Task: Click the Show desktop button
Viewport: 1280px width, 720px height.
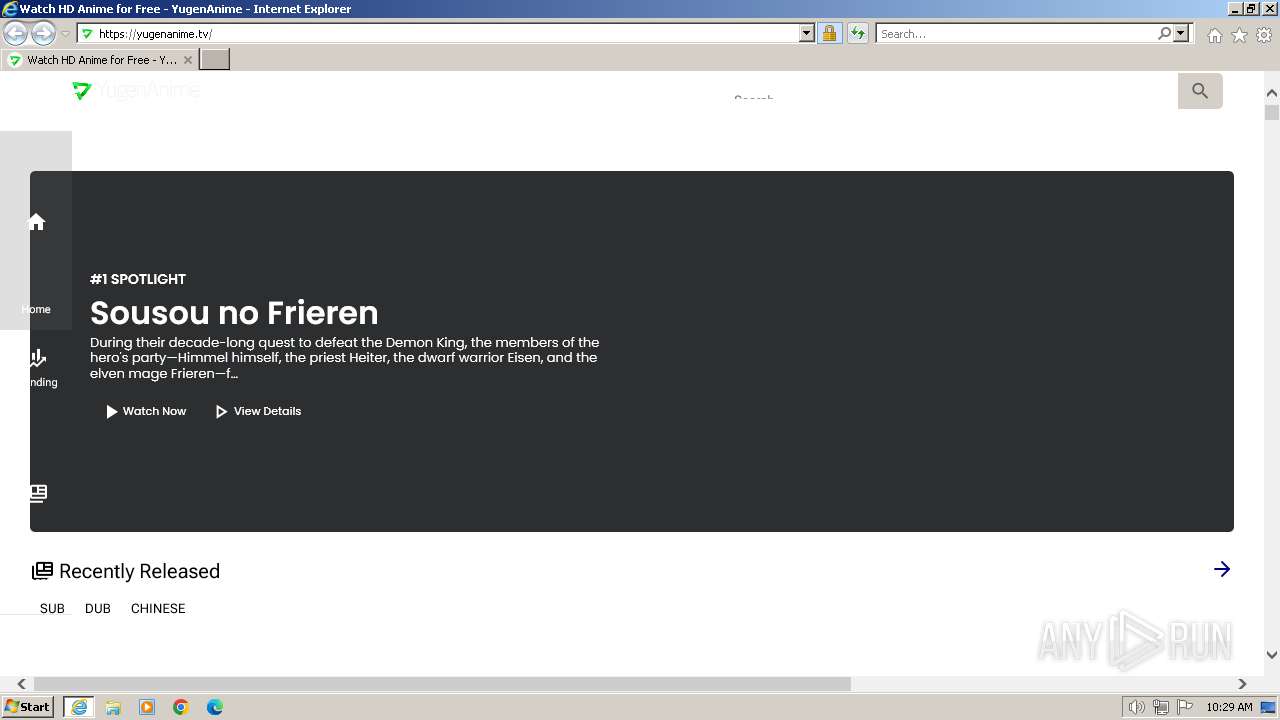Action: pyautogui.click(x=1270, y=707)
